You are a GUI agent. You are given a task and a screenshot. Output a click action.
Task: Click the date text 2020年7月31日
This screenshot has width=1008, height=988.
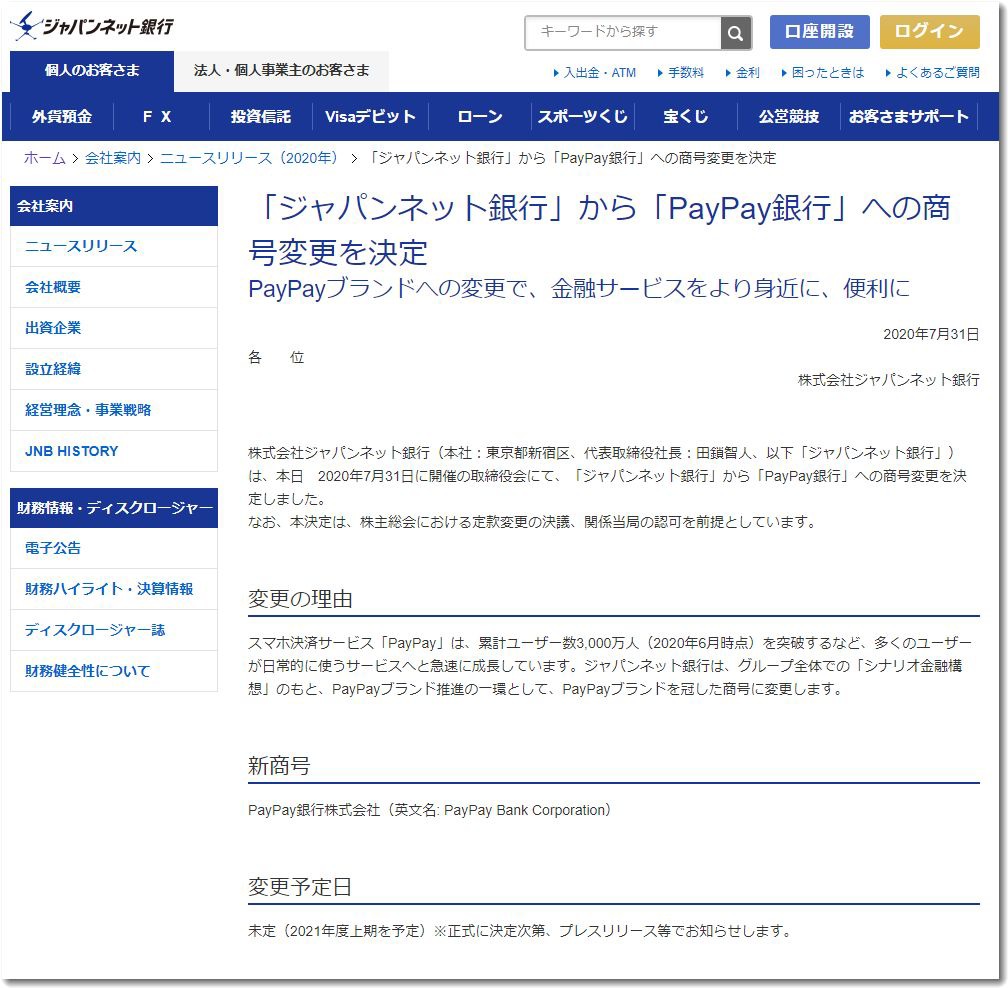point(931,334)
